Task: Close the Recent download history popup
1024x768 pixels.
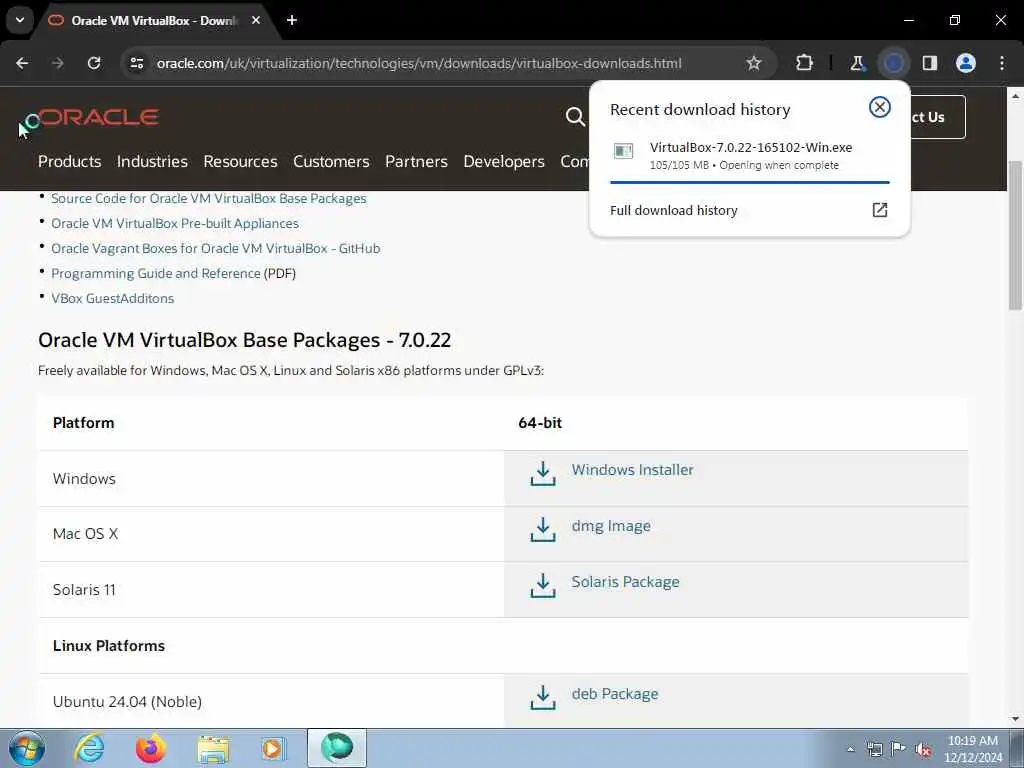Action: [x=880, y=107]
